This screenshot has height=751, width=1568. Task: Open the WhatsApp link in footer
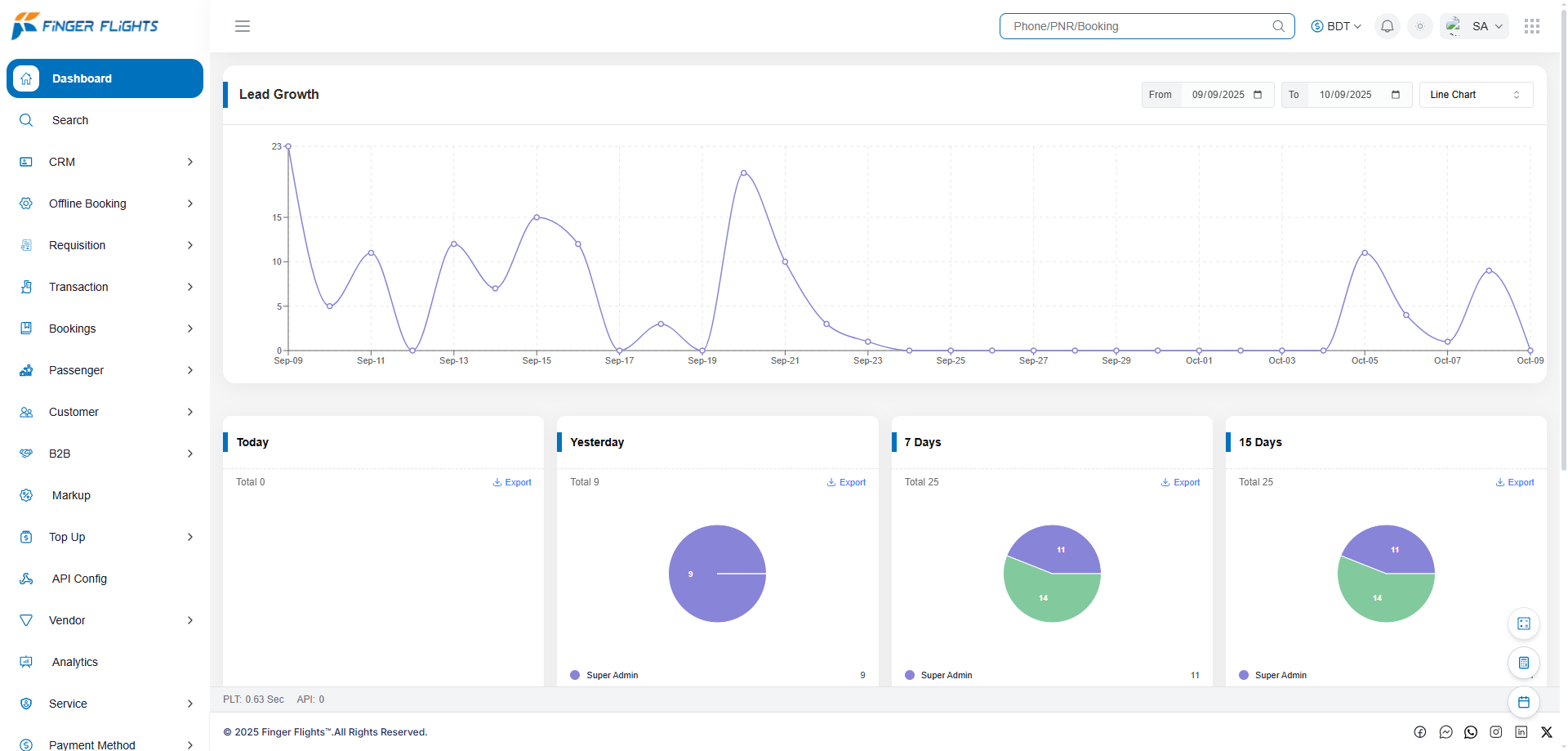click(x=1471, y=732)
